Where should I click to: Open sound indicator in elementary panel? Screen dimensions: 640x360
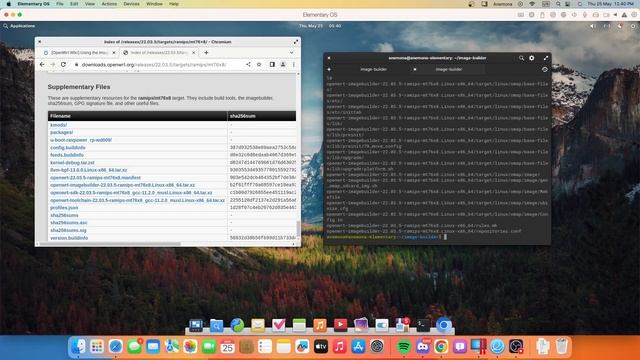click(x=593, y=26)
